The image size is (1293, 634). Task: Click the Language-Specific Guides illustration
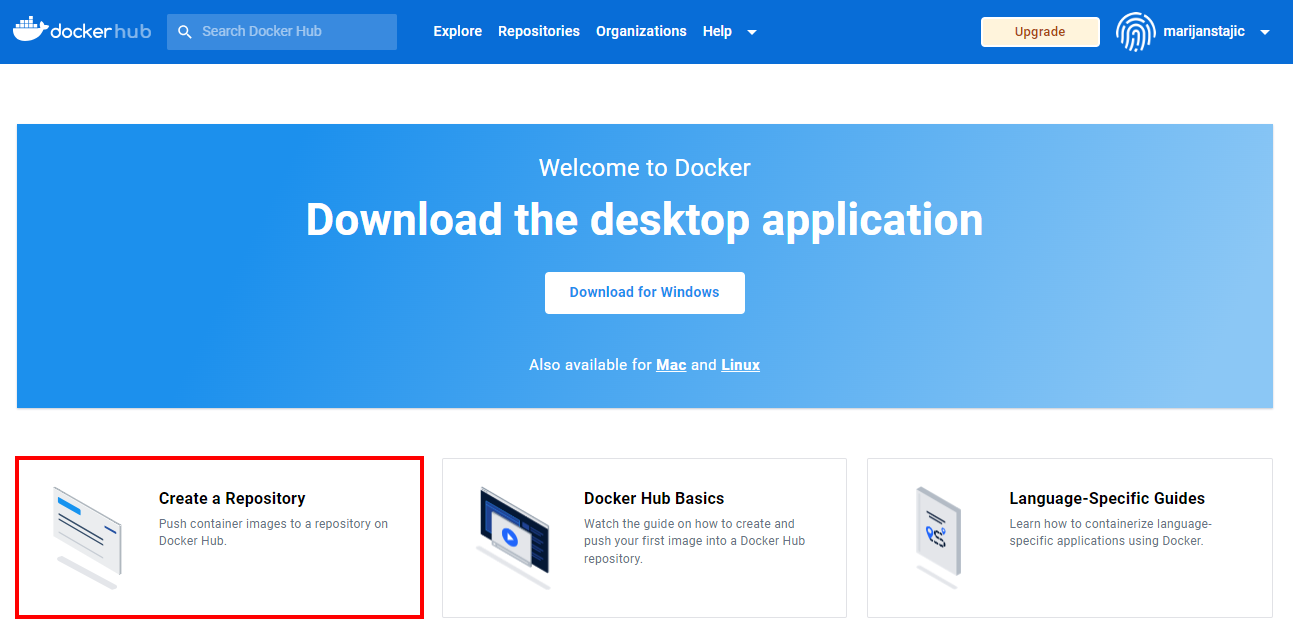pyautogui.click(x=938, y=536)
